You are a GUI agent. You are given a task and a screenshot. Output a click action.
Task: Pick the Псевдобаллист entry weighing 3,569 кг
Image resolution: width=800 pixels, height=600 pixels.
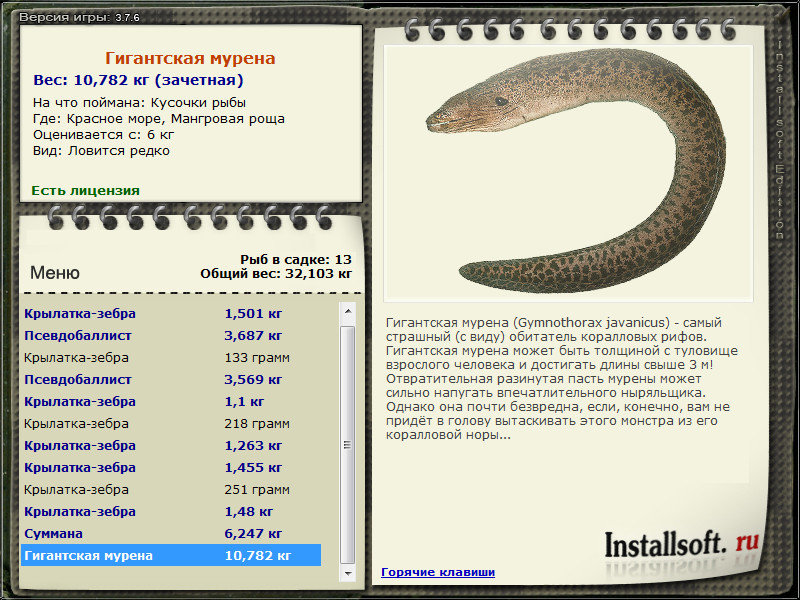point(171,379)
